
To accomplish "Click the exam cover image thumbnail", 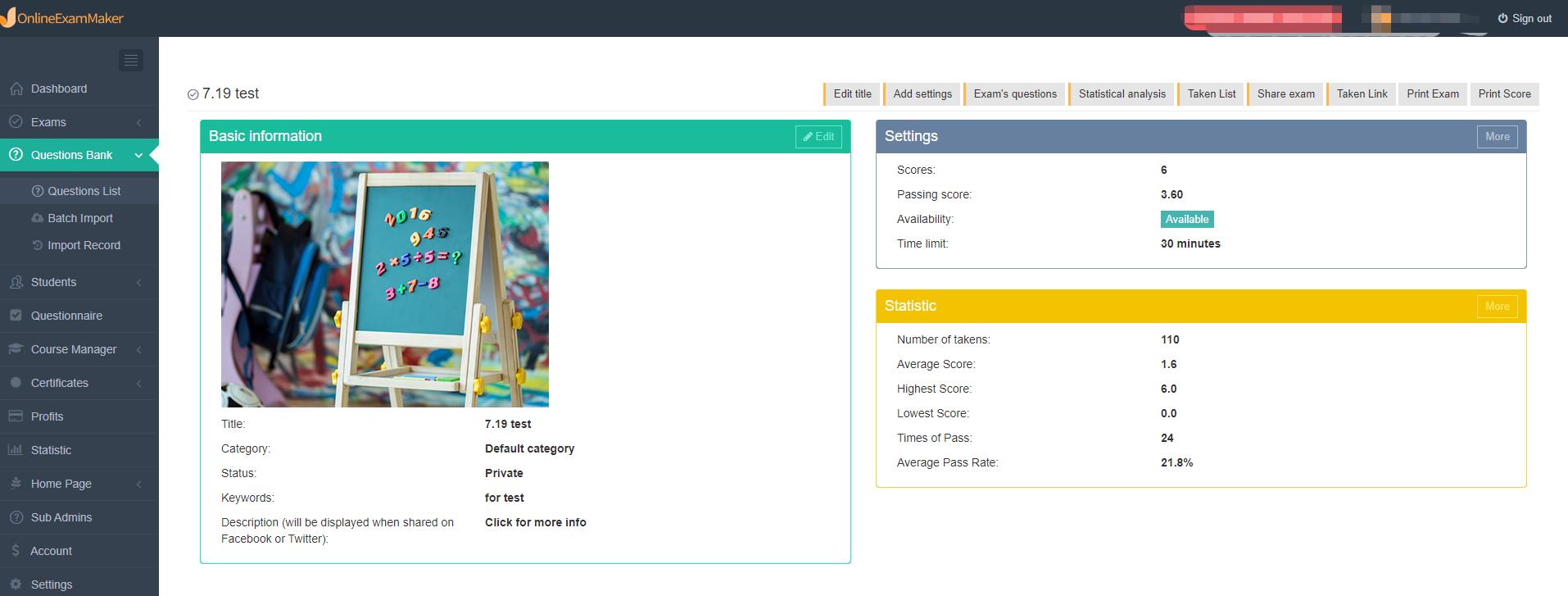I will [x=385, y=284].
